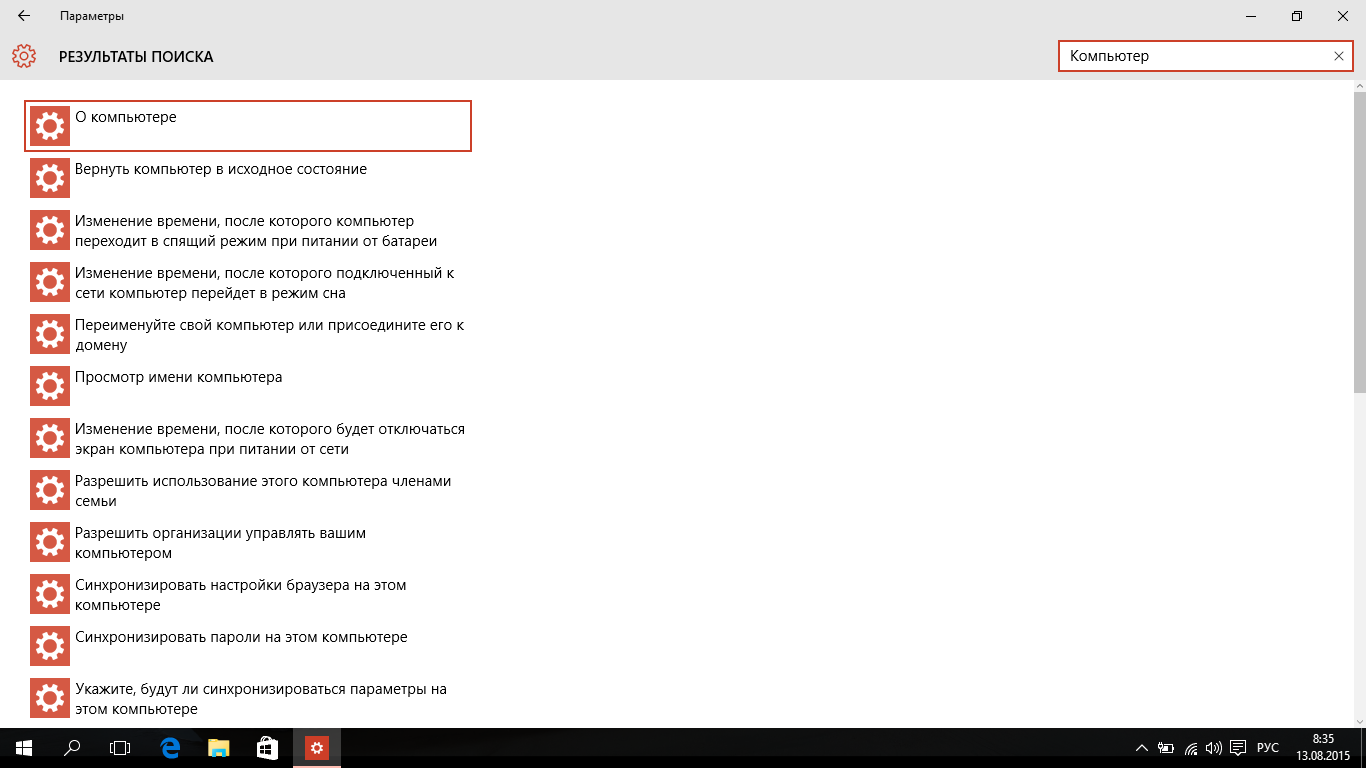Open "Переименуйте свой компьютер или присоедините" result
The image size is (1366, 768).
[x=247, y=334]
